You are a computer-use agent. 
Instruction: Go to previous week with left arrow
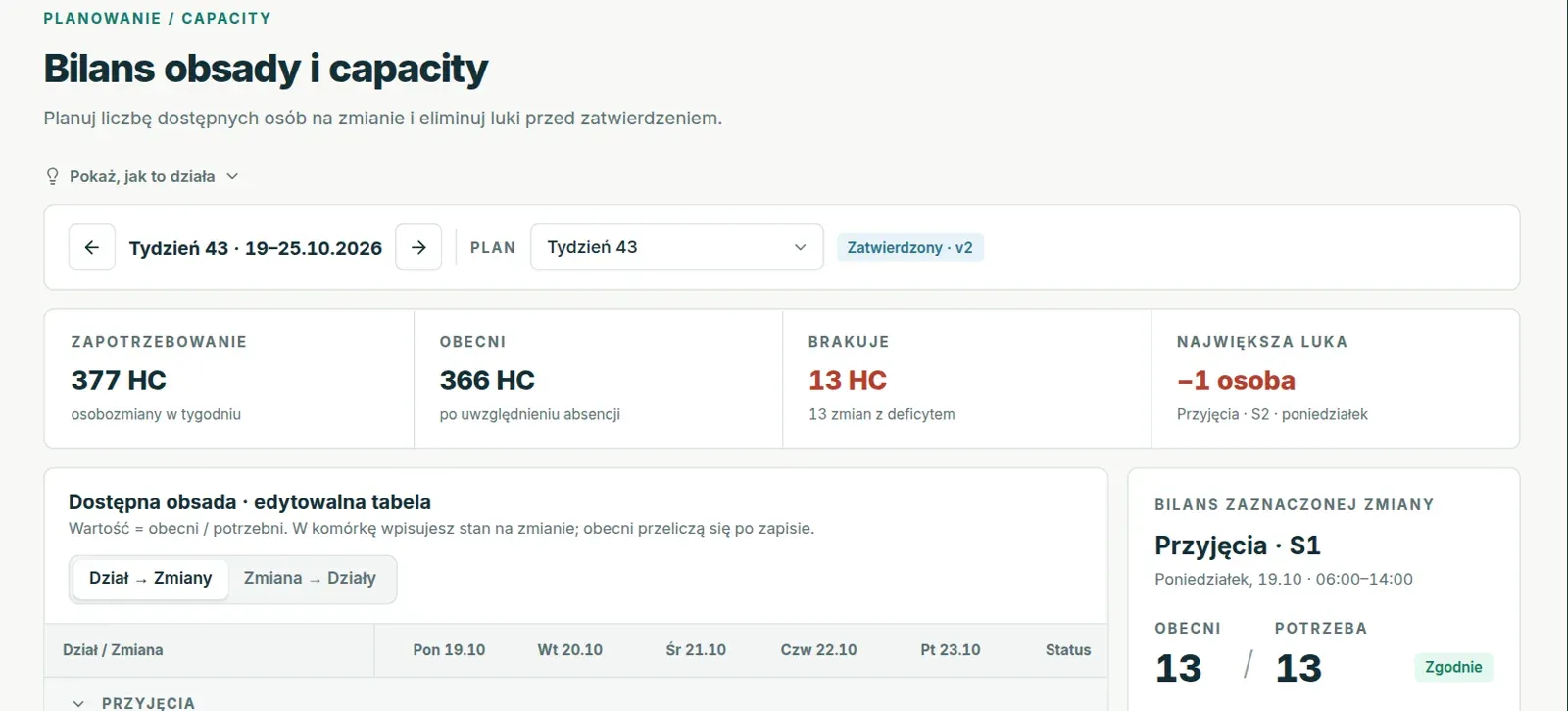tap(92, 247)
